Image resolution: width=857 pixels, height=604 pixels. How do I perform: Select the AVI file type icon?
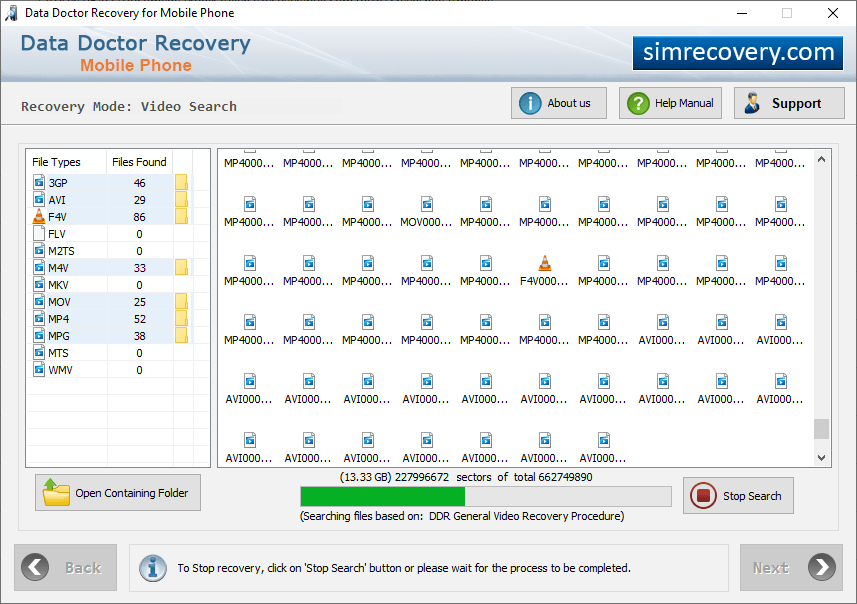[39, 200]
